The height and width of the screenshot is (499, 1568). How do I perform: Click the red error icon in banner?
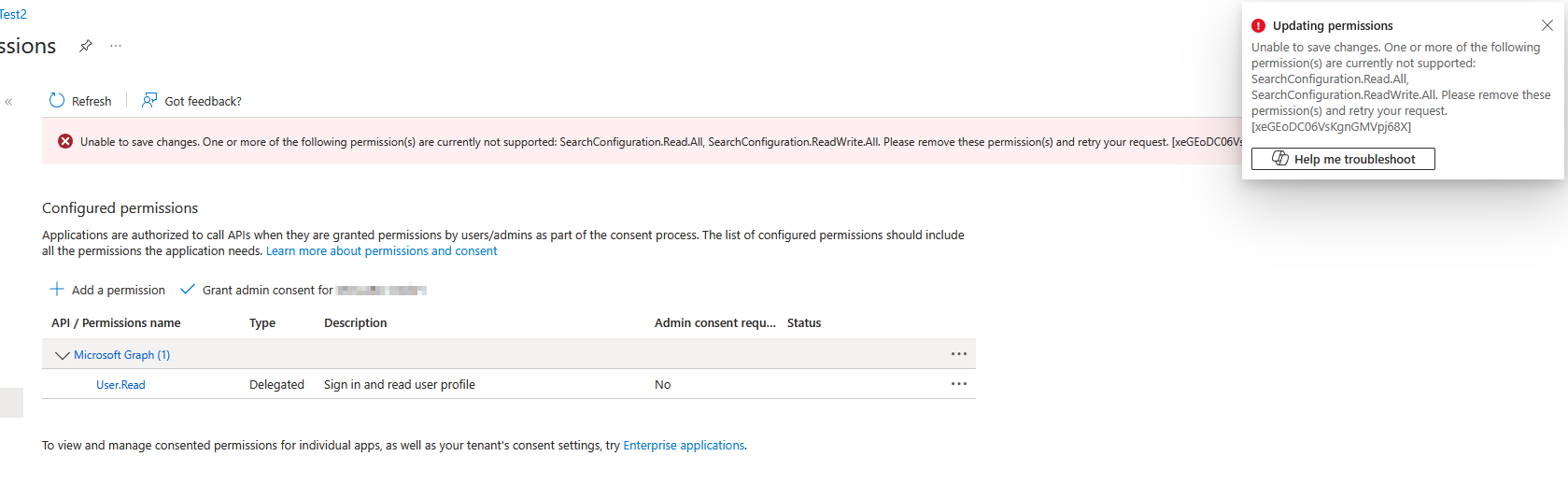click(x=65, y=141)
